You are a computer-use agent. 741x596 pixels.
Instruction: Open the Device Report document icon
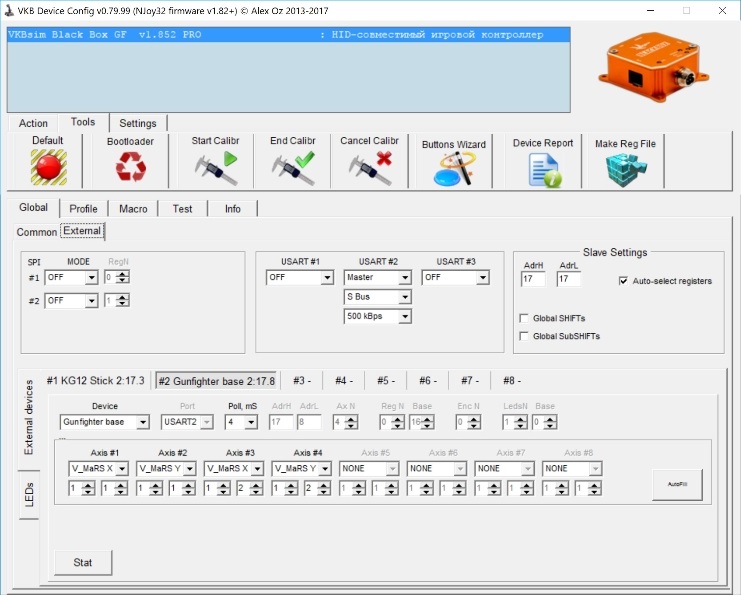click(544, 171)
